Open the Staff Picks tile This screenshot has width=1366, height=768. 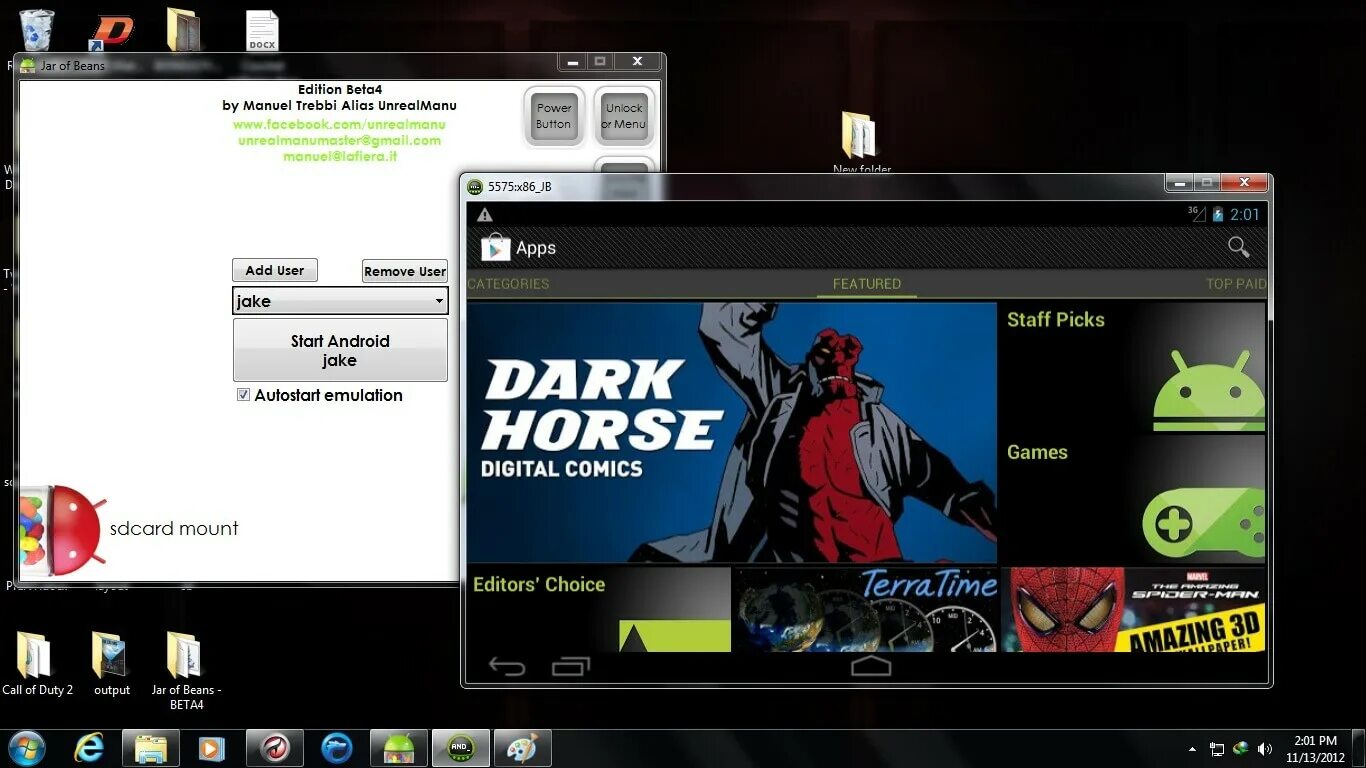[1133, 367]
